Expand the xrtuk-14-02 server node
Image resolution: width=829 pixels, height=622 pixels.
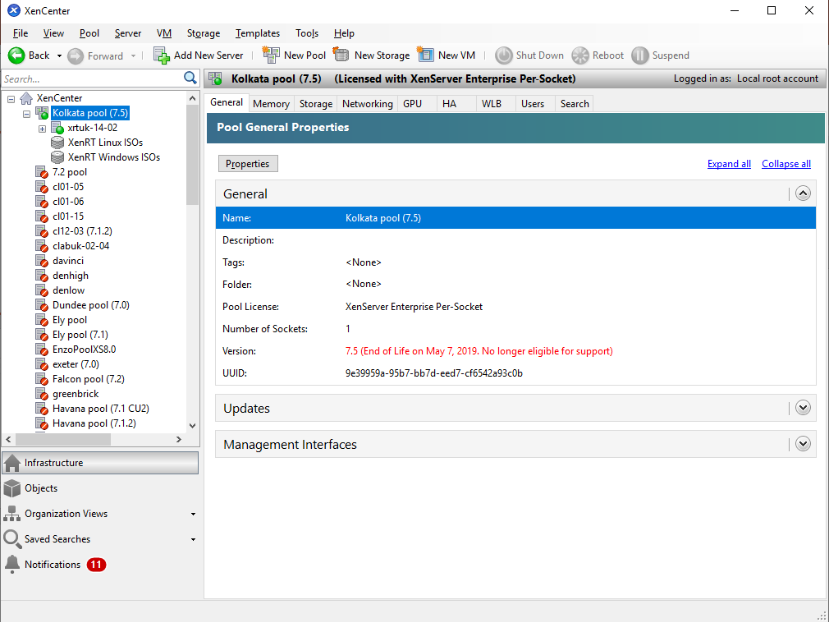42,128
